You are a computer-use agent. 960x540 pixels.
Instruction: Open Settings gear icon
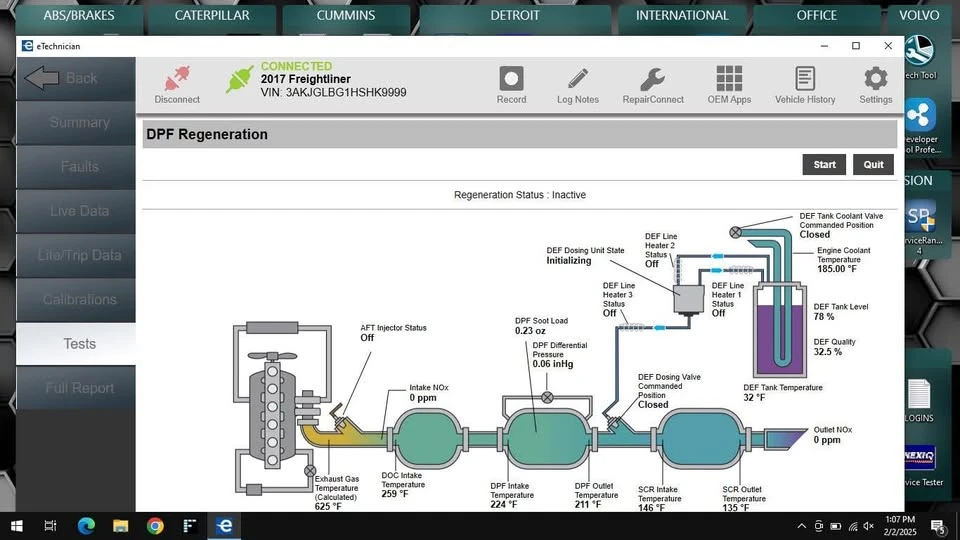876,78
